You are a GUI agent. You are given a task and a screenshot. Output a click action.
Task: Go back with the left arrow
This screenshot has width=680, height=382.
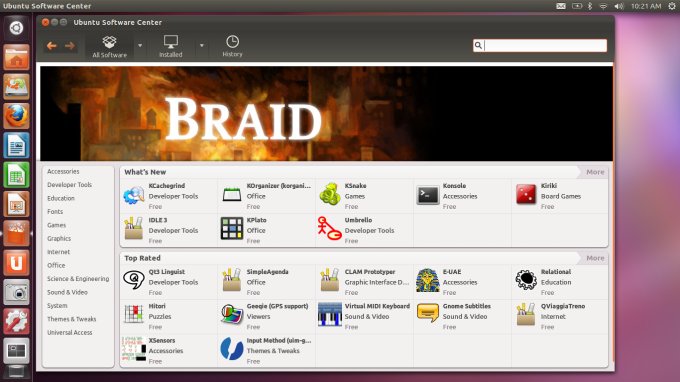coord(52,46)
